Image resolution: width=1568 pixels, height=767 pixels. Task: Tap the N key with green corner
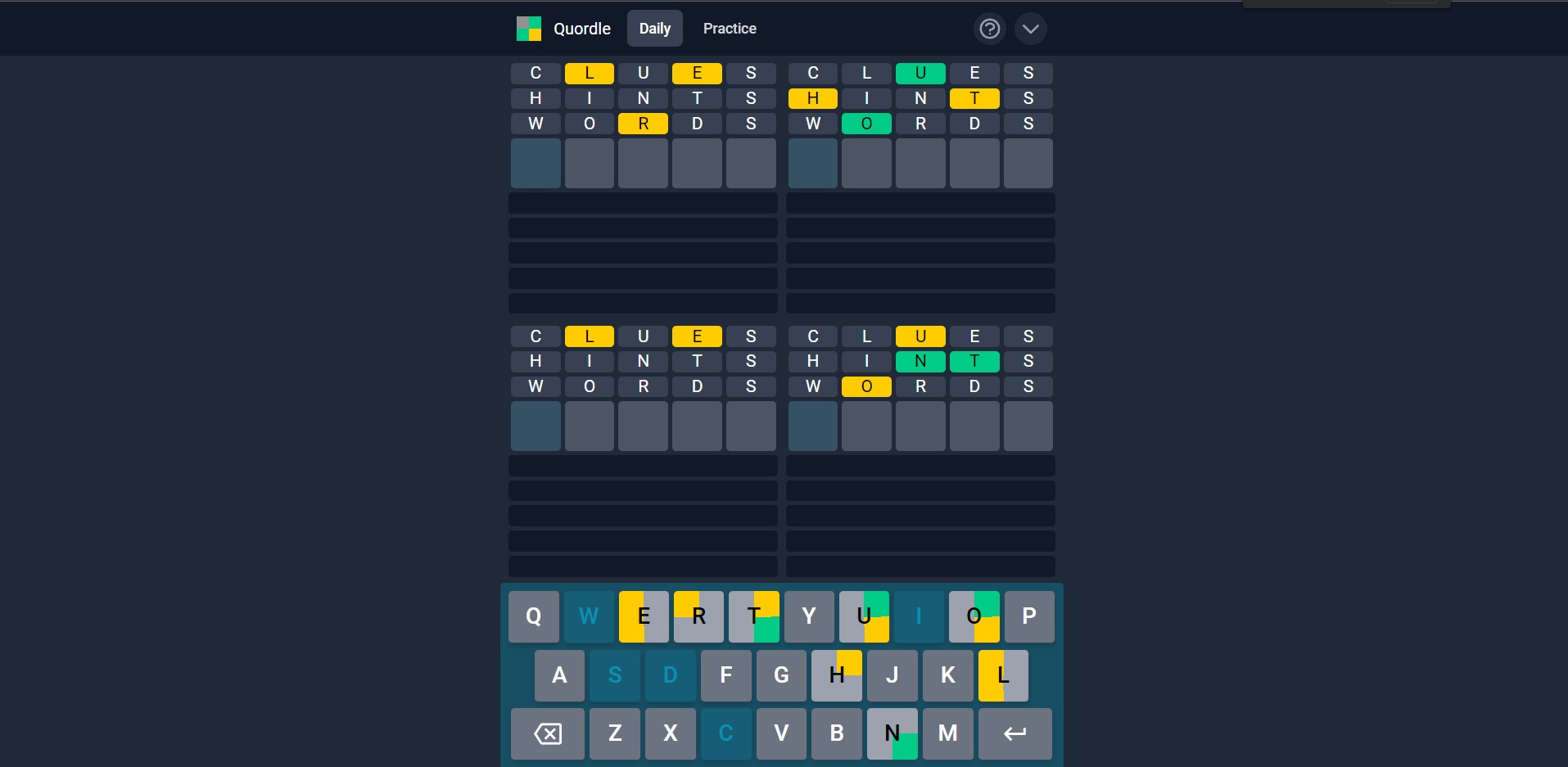click(x=892, y=733)
